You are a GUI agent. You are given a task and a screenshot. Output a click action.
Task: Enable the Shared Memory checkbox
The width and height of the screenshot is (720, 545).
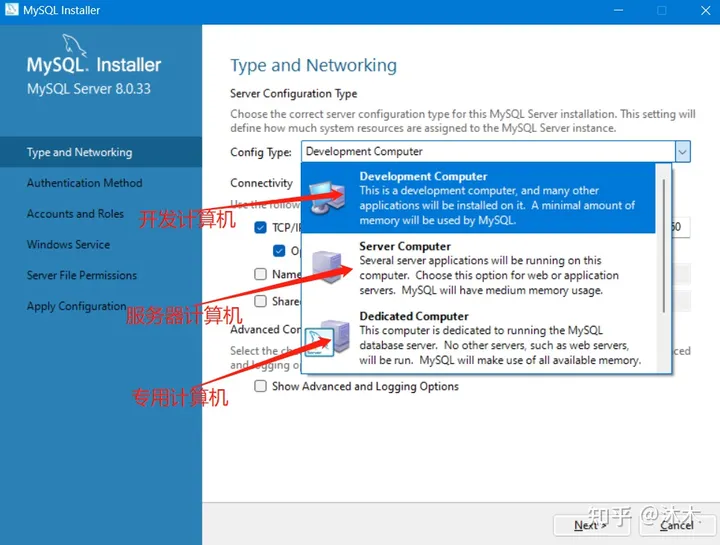coord(260,301)
